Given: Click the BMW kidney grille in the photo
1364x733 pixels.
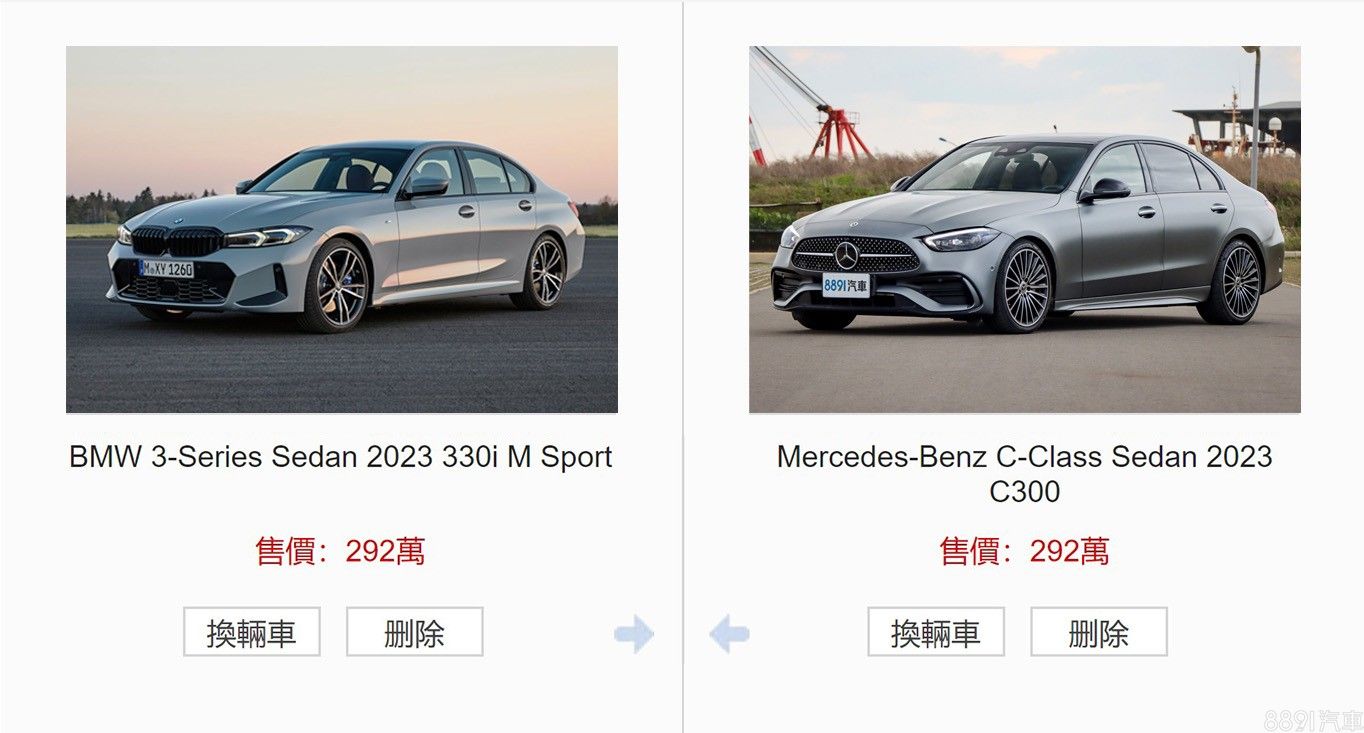Looking at the screenshot, I should 178,241.
